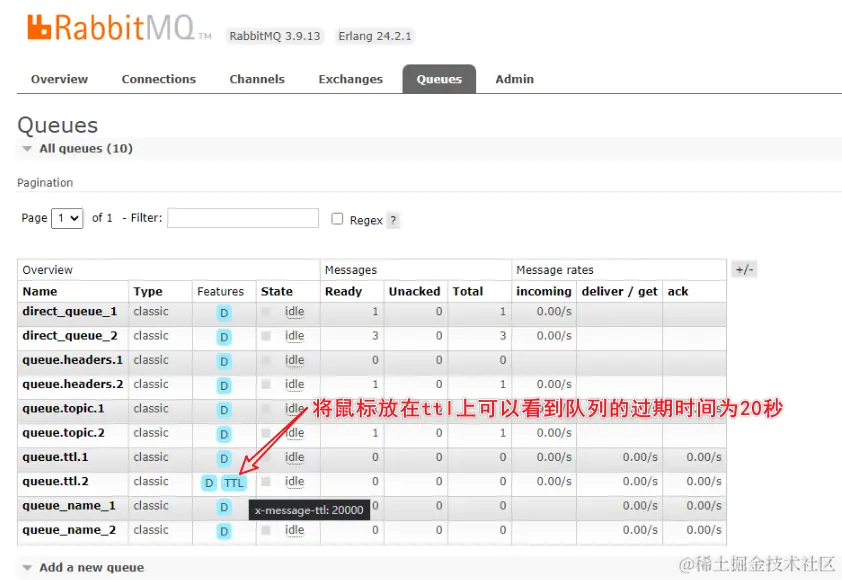
Task: Click the RabbitMQ logo
Action: pos(119,28)
